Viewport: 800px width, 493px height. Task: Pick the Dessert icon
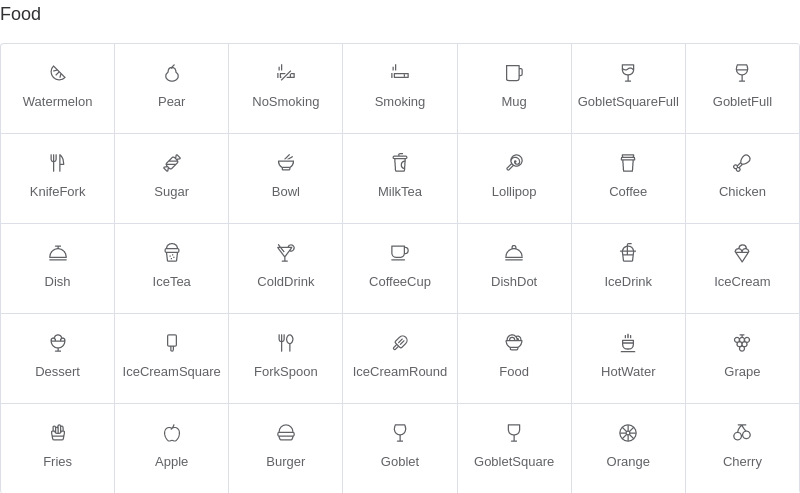coord(58,343)
